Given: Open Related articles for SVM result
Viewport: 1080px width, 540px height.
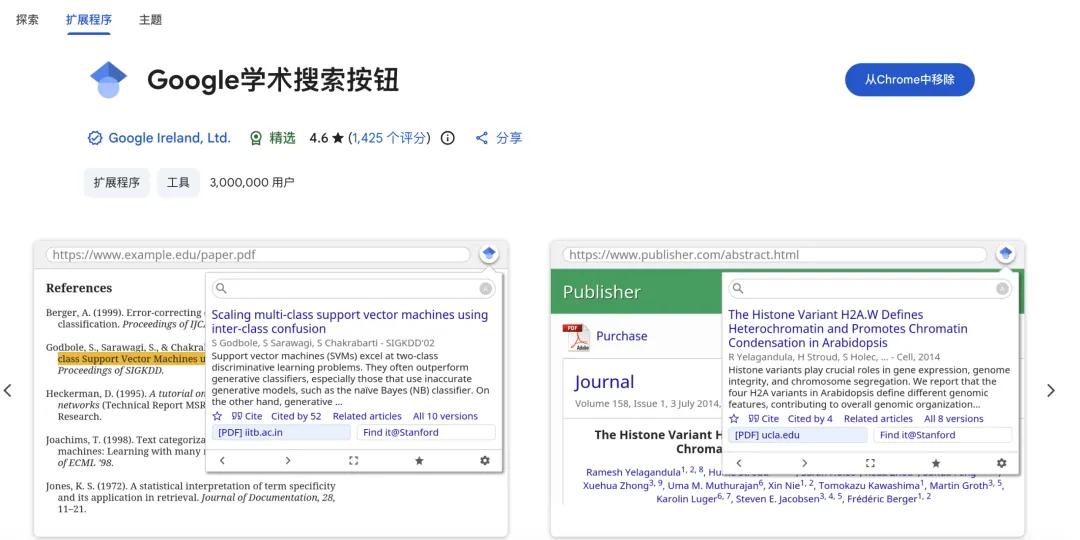Looking at the screenshot, I should (367, 417).
